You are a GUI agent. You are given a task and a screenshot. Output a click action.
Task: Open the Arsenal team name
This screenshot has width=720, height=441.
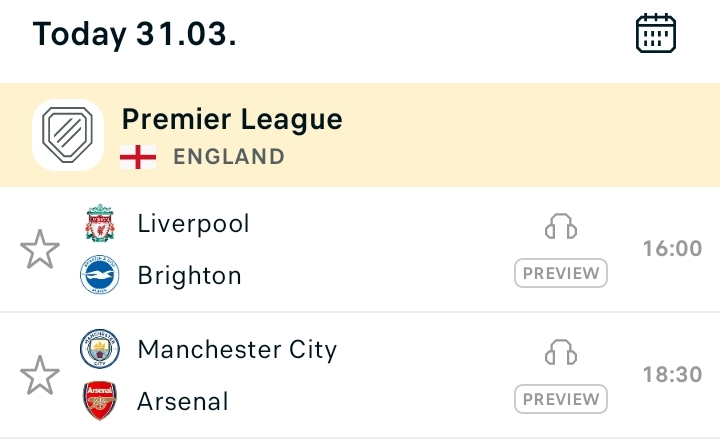point(183,401)
